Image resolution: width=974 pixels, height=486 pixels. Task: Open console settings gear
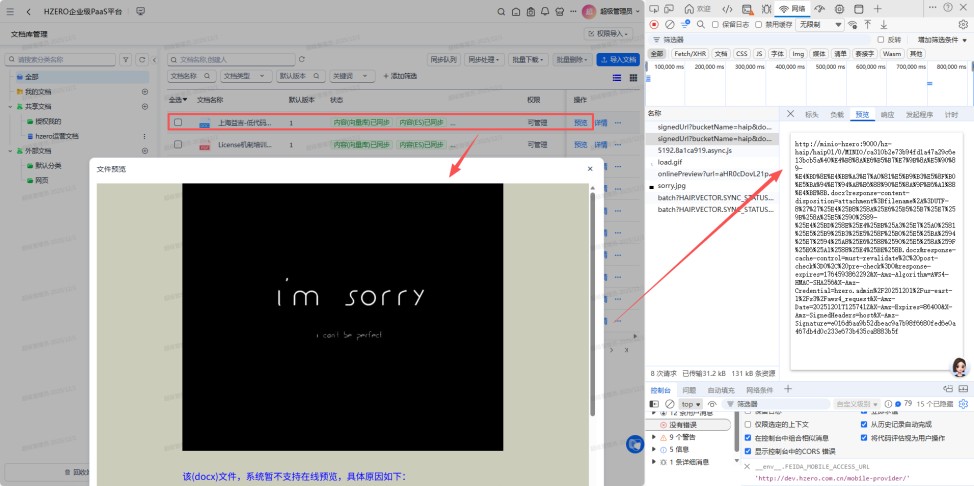coord(963,404)
